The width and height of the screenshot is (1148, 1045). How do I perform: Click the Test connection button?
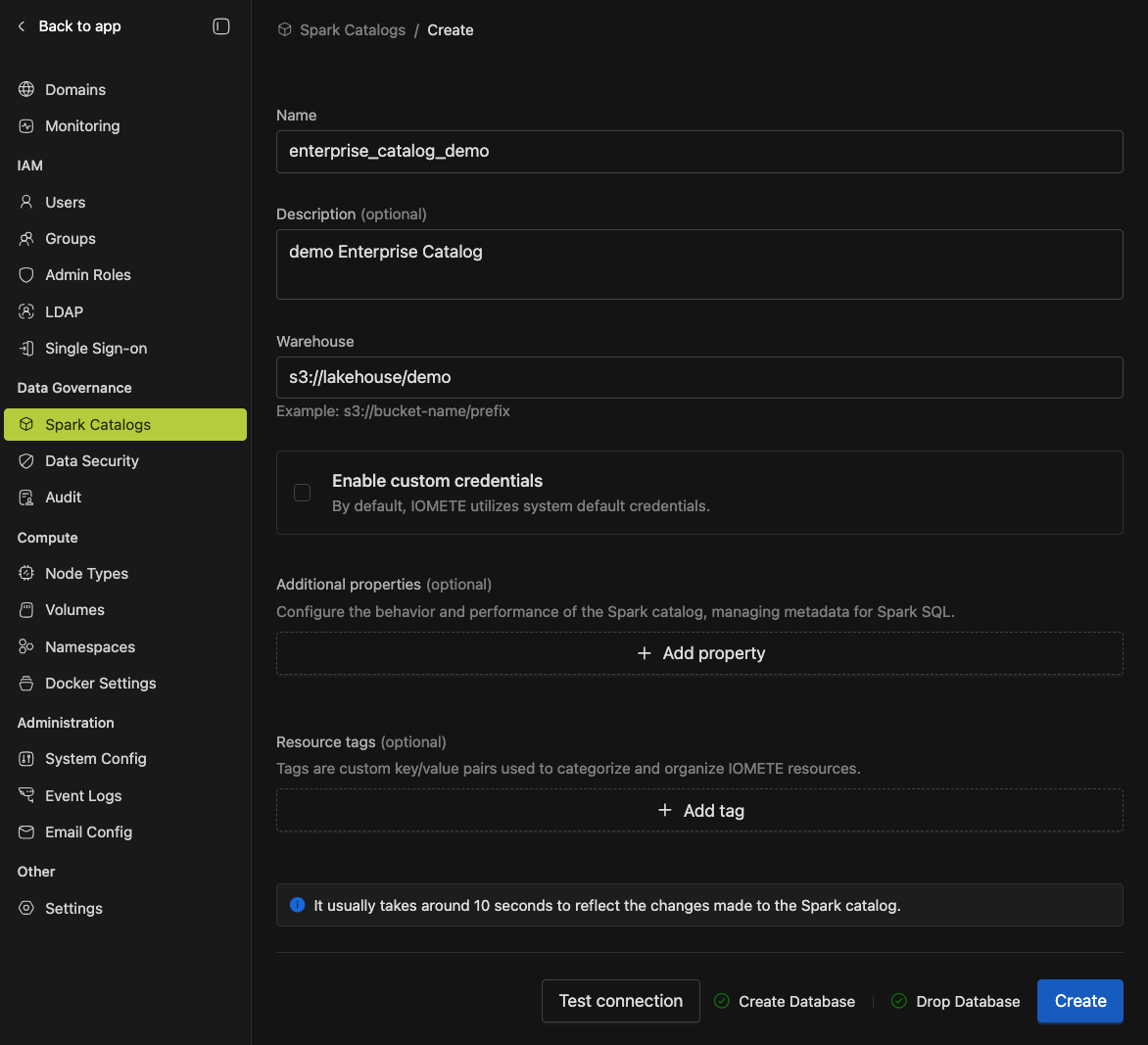coord(620,1001)
